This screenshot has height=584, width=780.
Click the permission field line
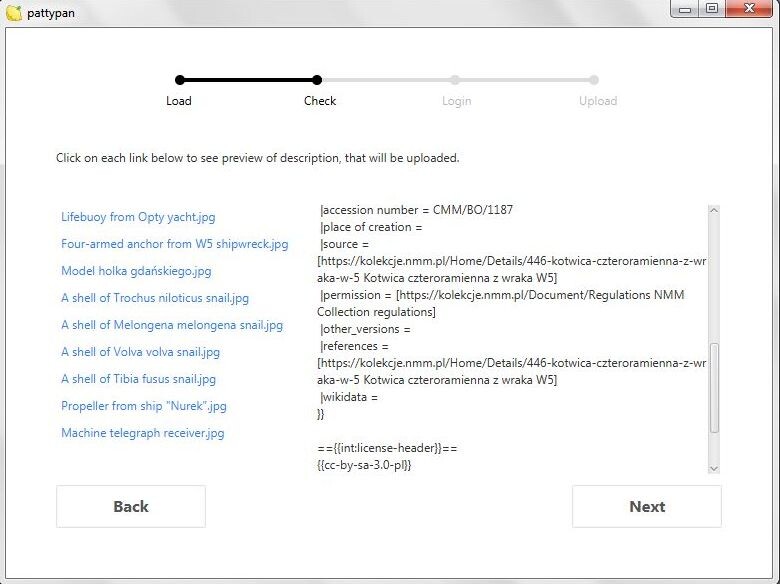(x=502, y=295)
